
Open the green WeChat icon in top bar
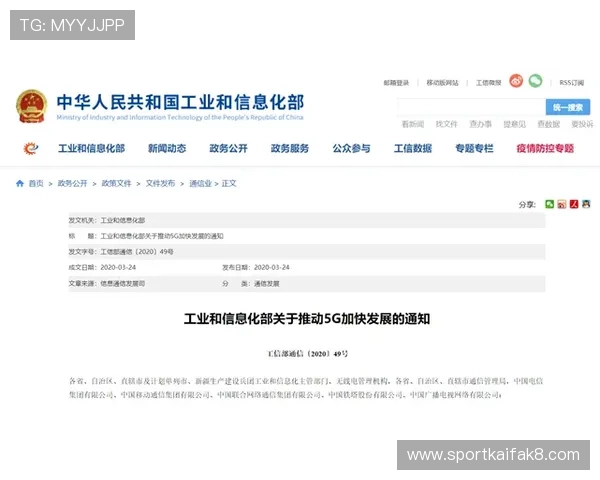535,81
